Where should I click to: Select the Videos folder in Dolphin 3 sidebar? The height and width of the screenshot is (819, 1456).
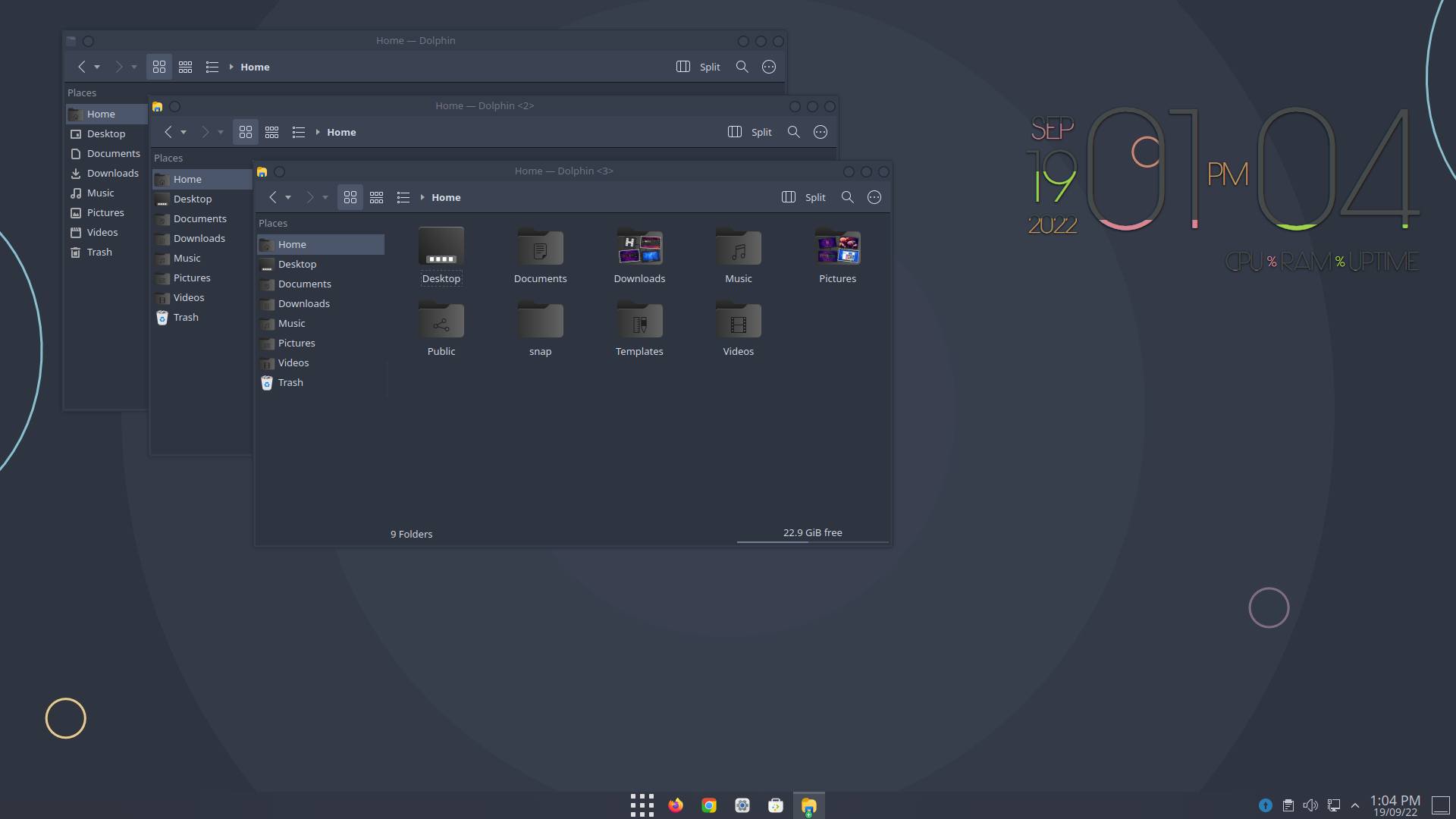[293, 362]
